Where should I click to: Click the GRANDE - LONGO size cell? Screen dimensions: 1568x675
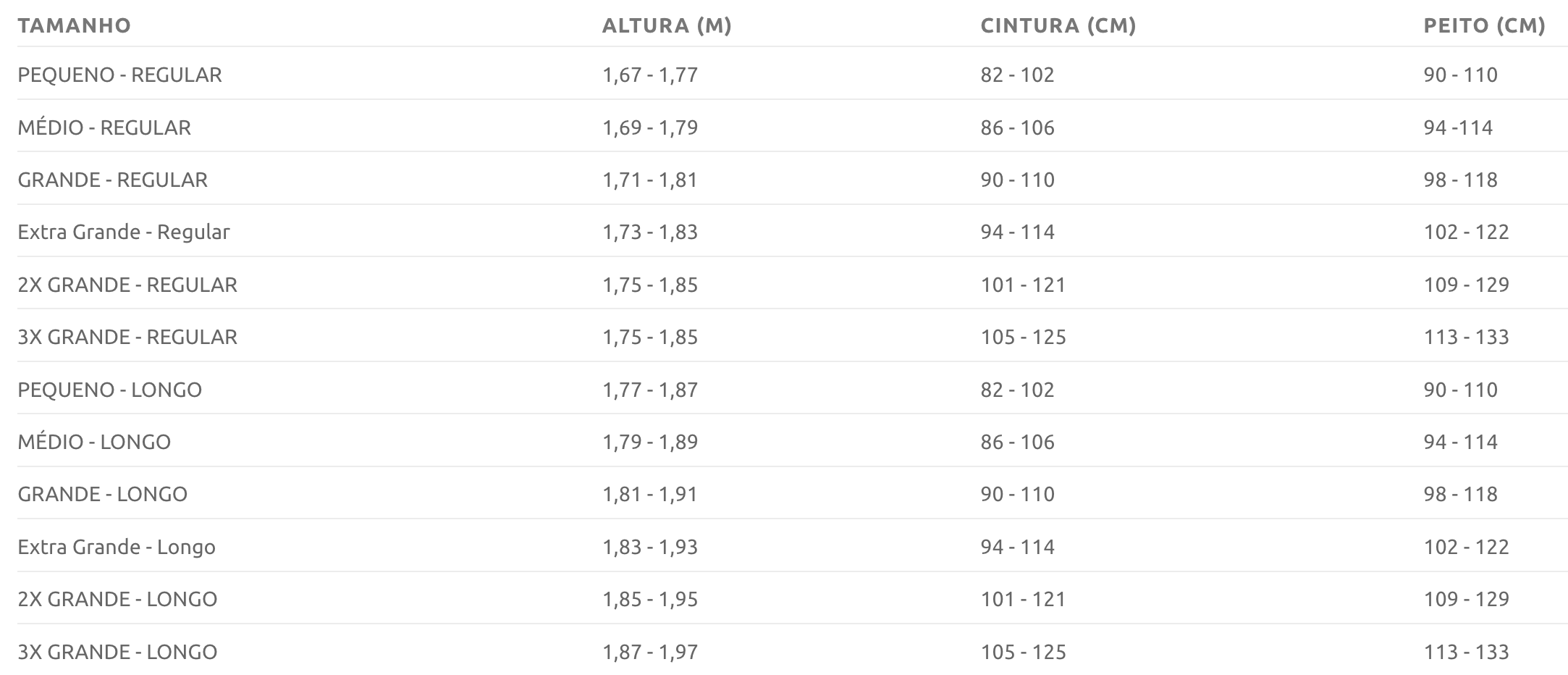[102, 494]
